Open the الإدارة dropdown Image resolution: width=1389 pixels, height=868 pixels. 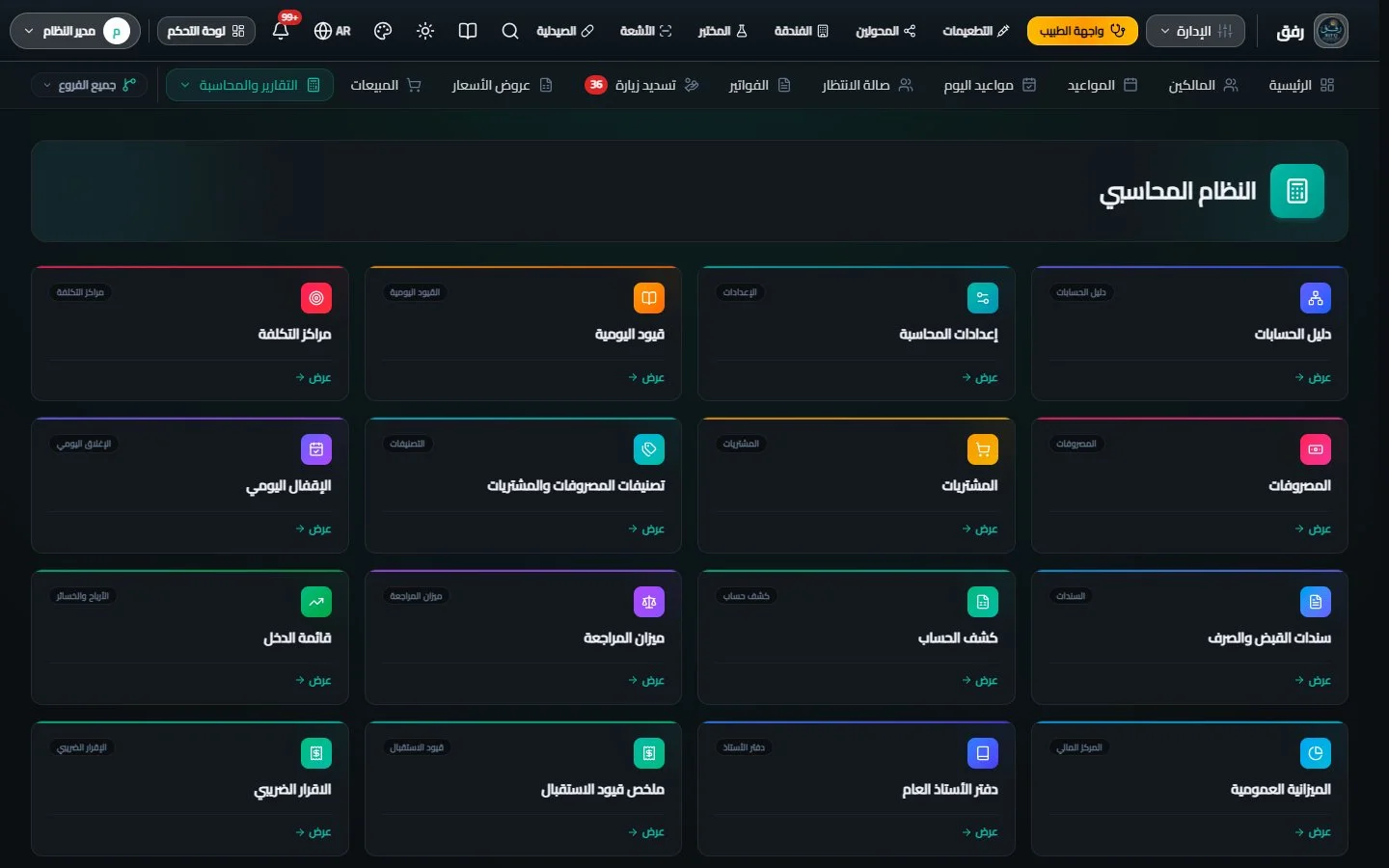(1195, 31)
